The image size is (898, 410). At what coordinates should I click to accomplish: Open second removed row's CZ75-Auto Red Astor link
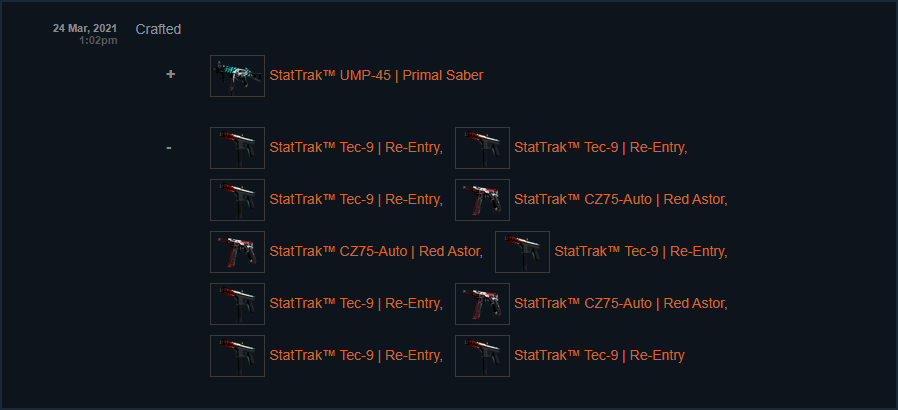pyautogui.click(x=620, y=200)
